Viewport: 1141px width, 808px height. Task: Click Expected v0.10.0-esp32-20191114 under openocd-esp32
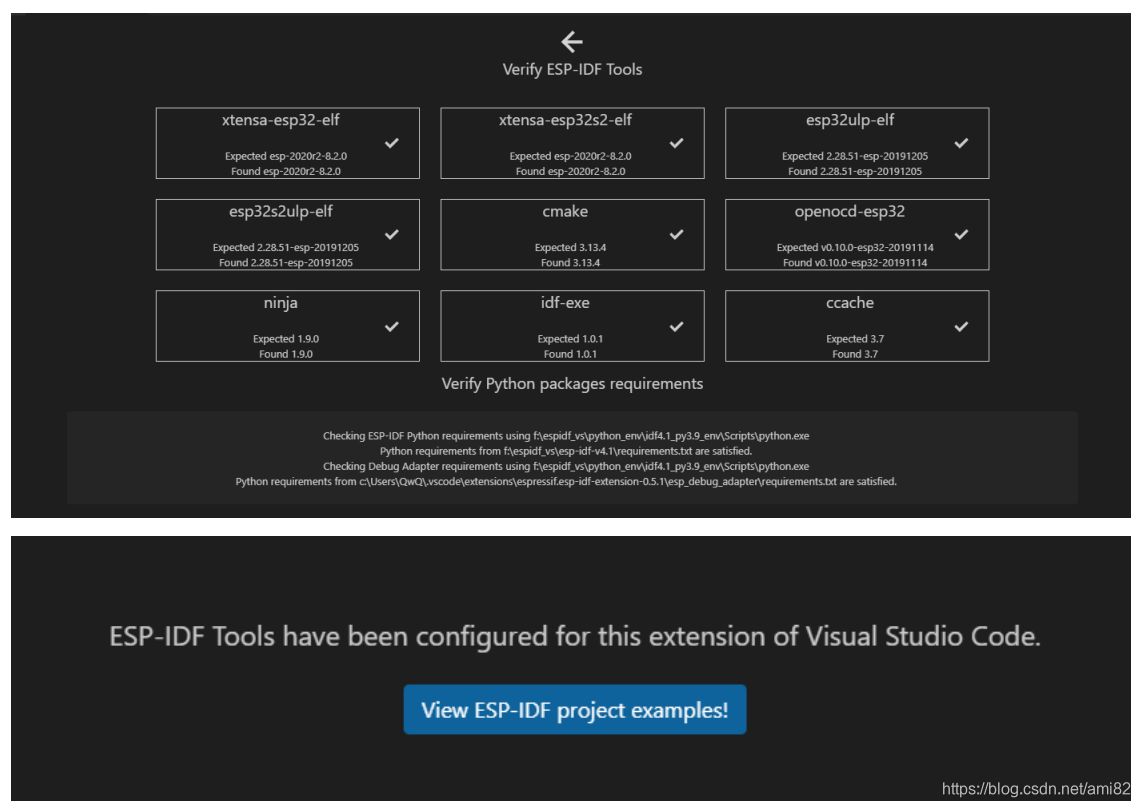(855, 247)
